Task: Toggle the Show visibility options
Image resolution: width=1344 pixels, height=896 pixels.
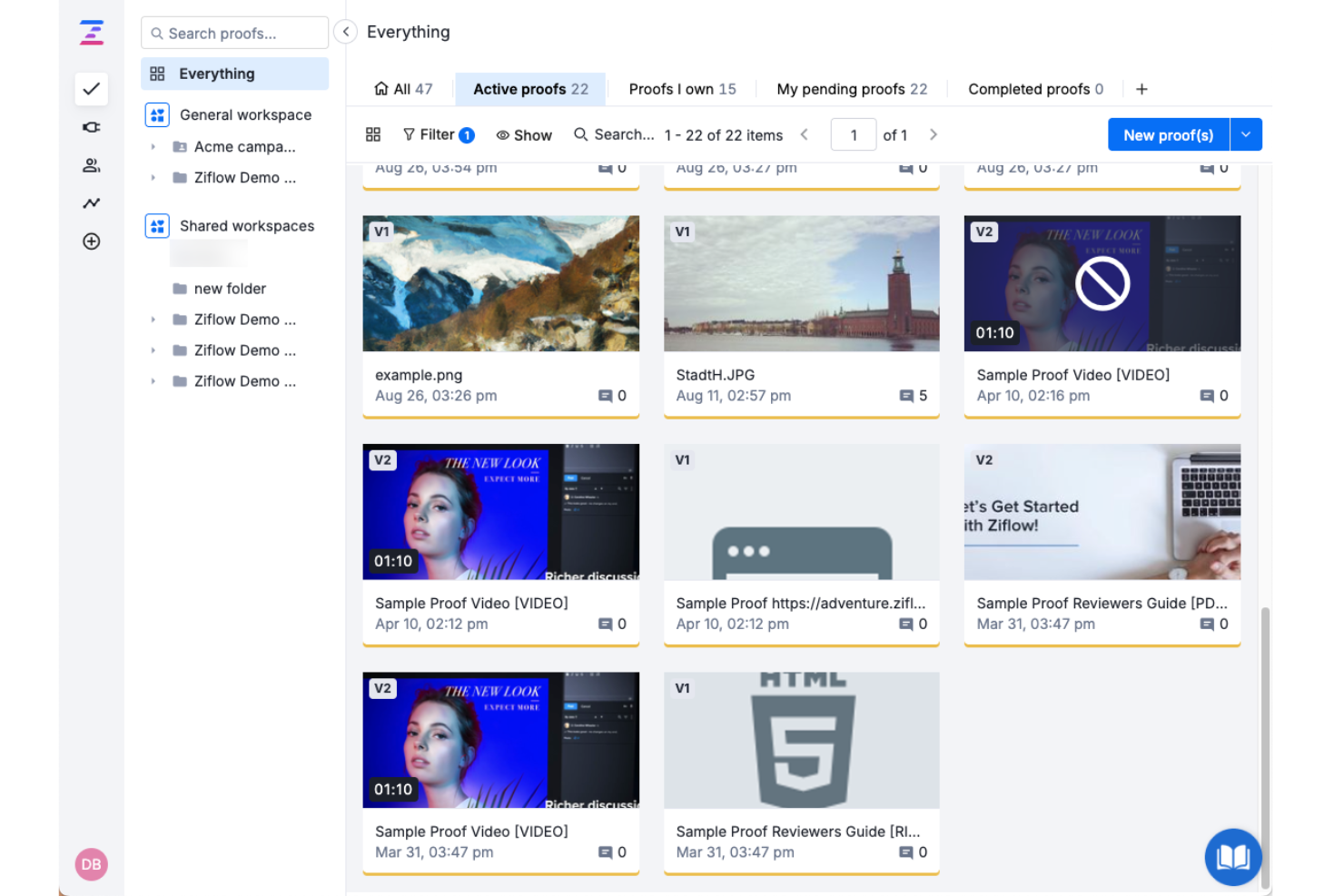Action: tap(524, 134)
